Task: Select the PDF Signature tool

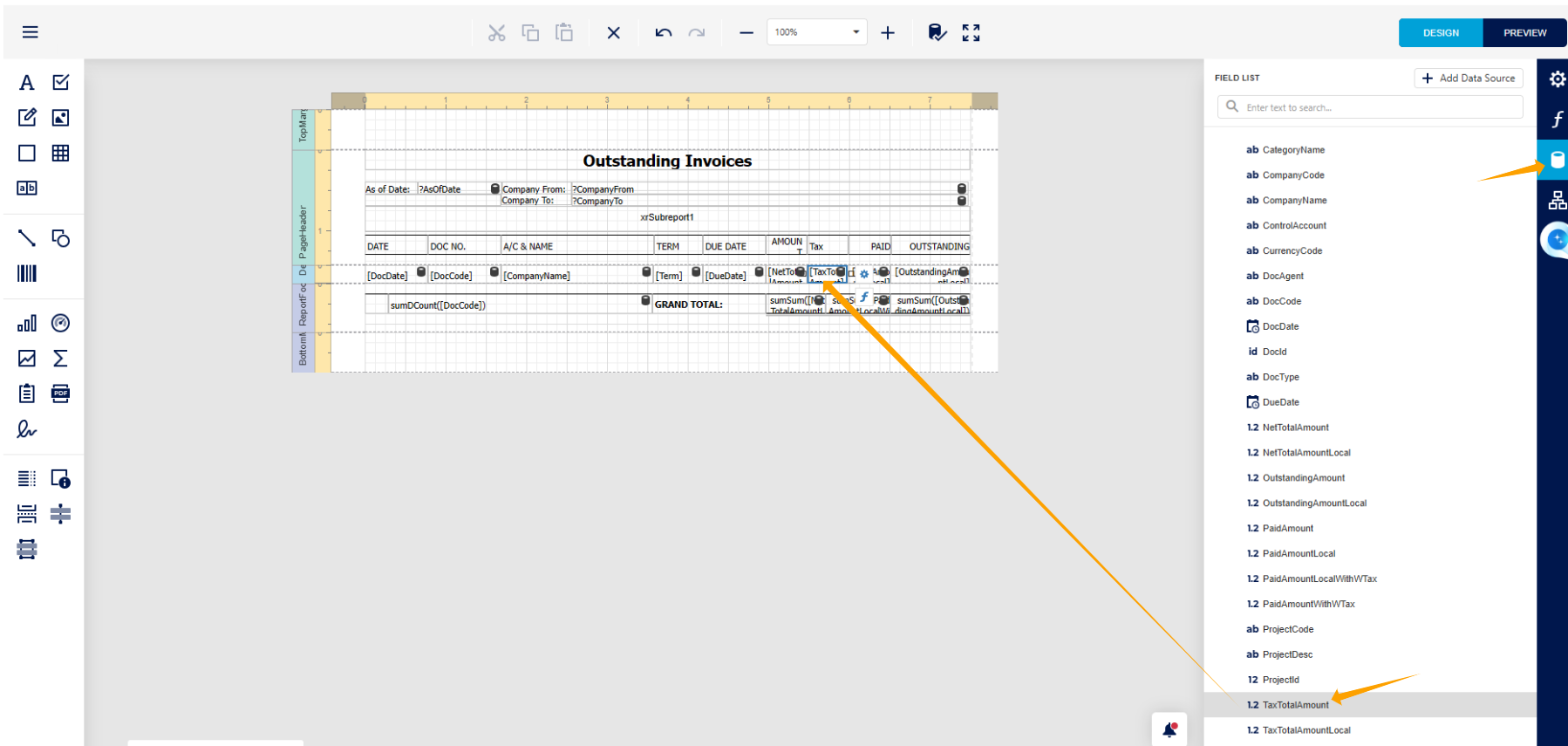Action: (x=27, y=428)
